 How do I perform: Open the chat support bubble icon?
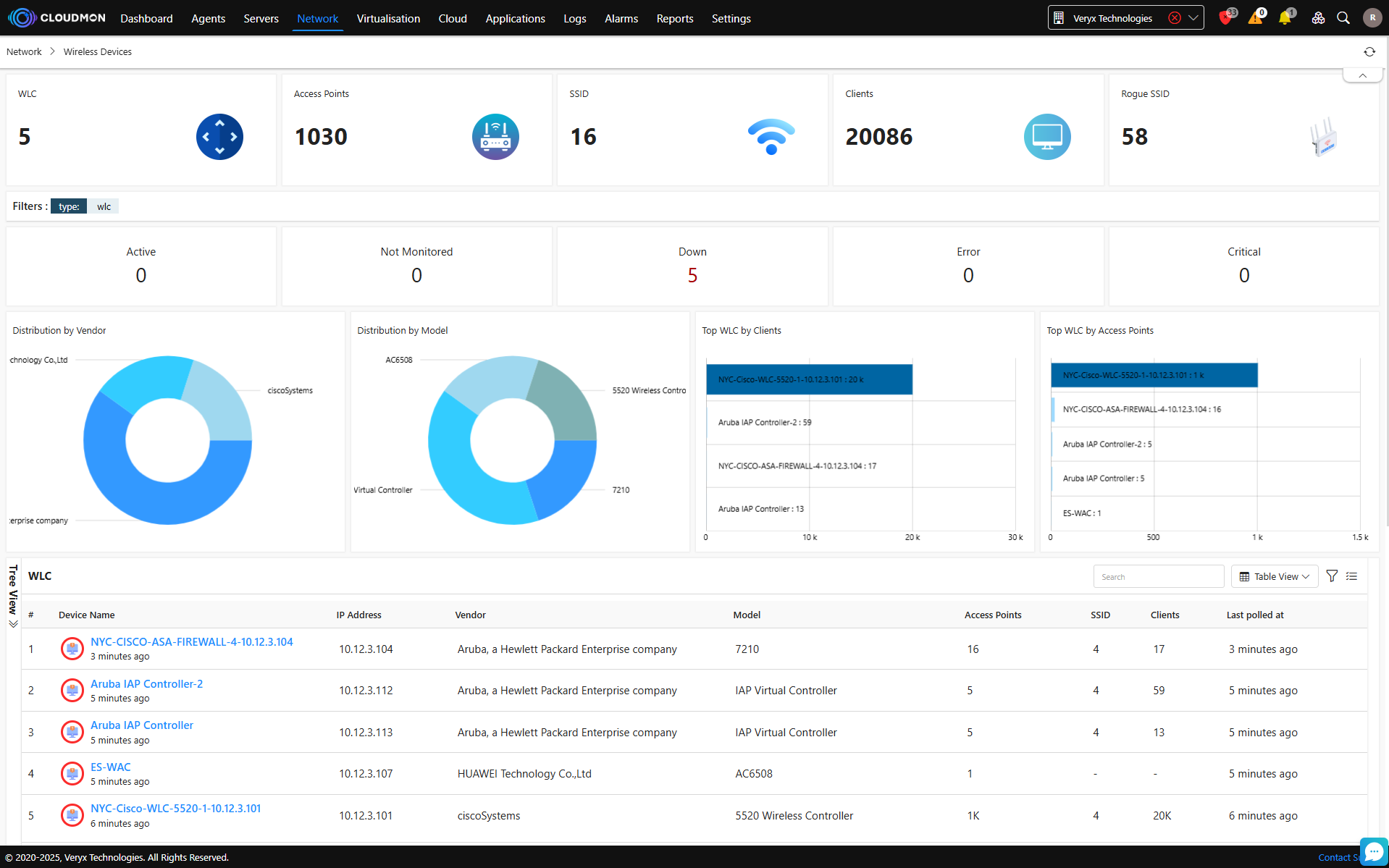pos(1374,851)
